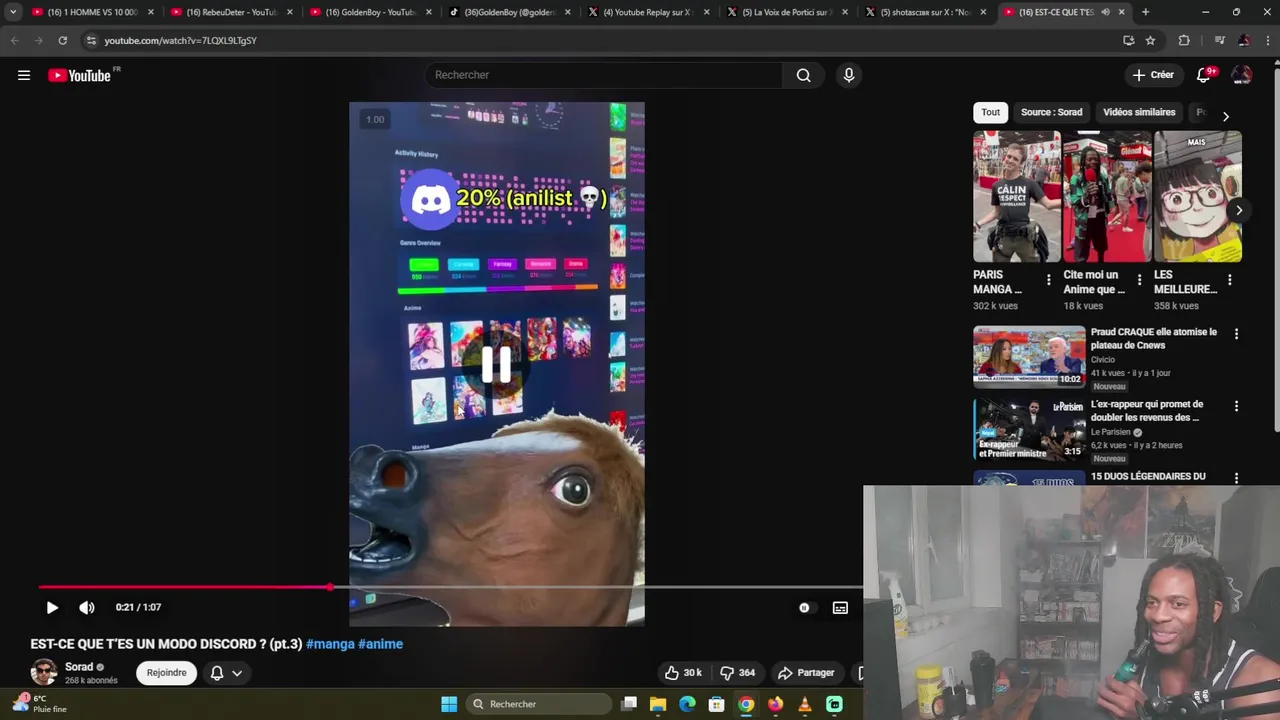Advance the Shorts shelf to next
Screen dimensions: 1280x720
click(1238, 210)
